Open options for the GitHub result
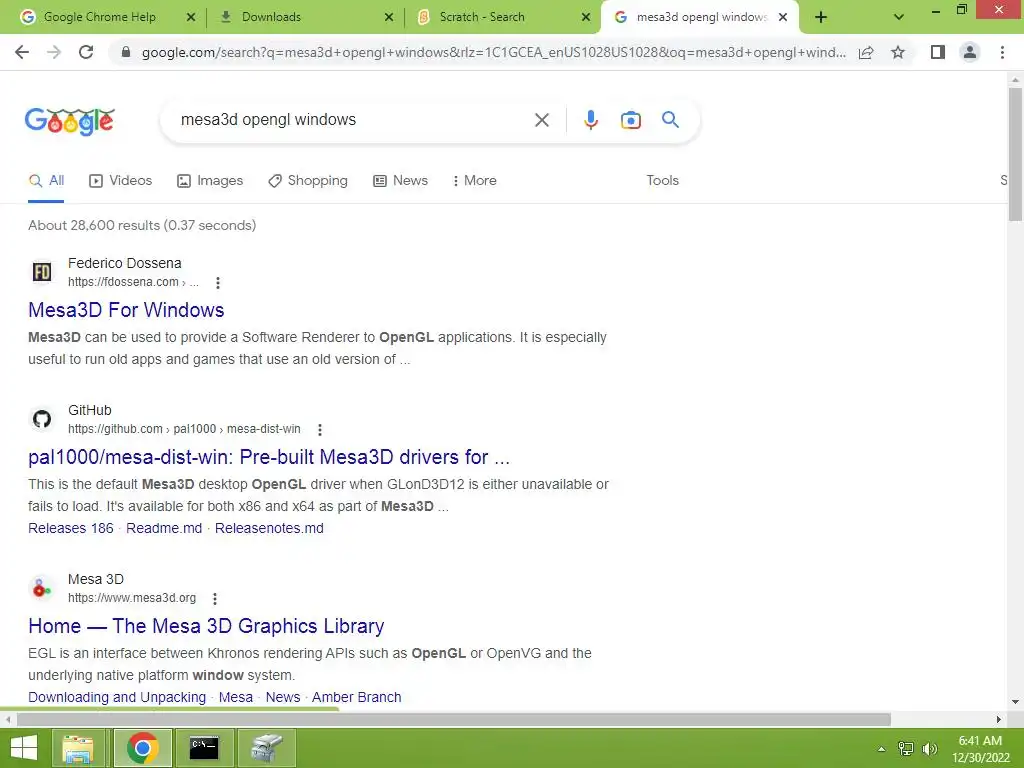 click(319, 430)
